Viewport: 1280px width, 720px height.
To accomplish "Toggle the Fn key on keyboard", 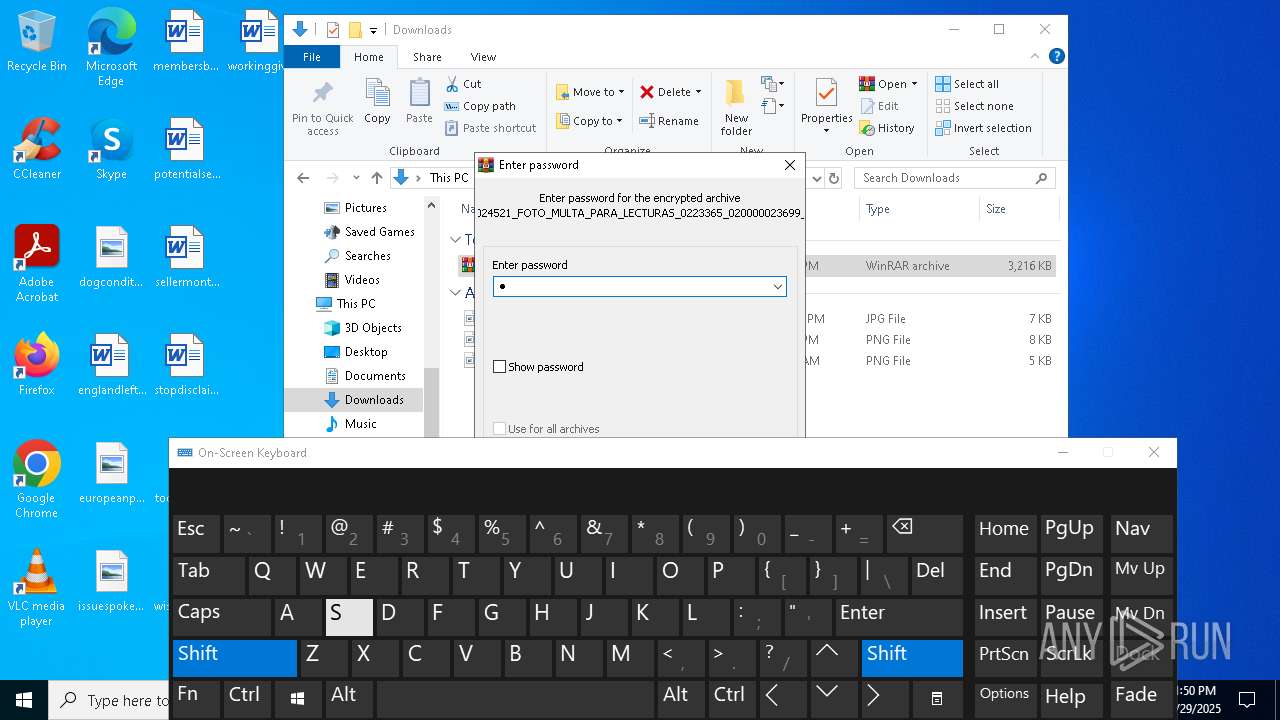I will (x=196, y=699).
